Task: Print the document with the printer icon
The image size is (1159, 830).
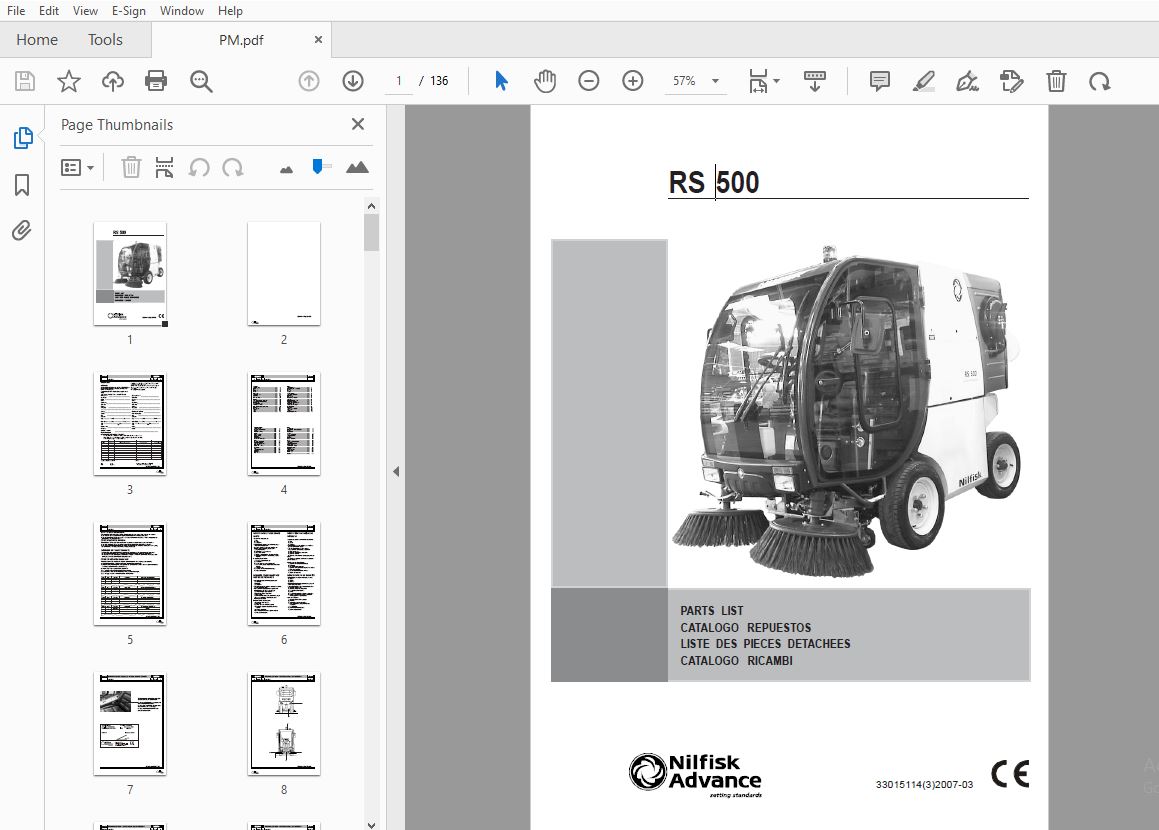Action: (156, 81)
